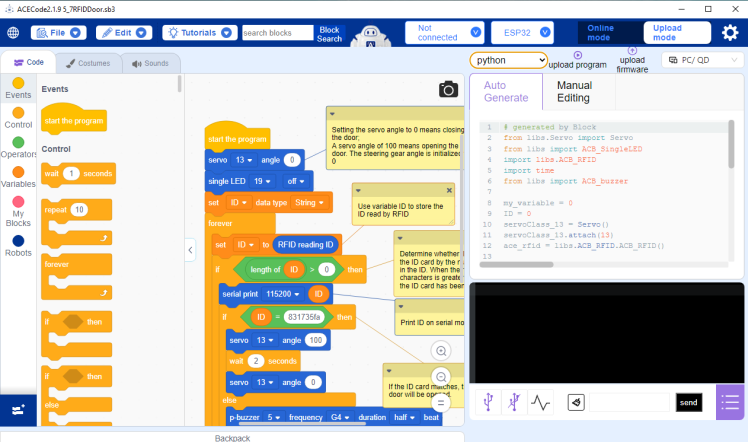
Task: Open single LED off state dropdown
Action: point(295,181)
